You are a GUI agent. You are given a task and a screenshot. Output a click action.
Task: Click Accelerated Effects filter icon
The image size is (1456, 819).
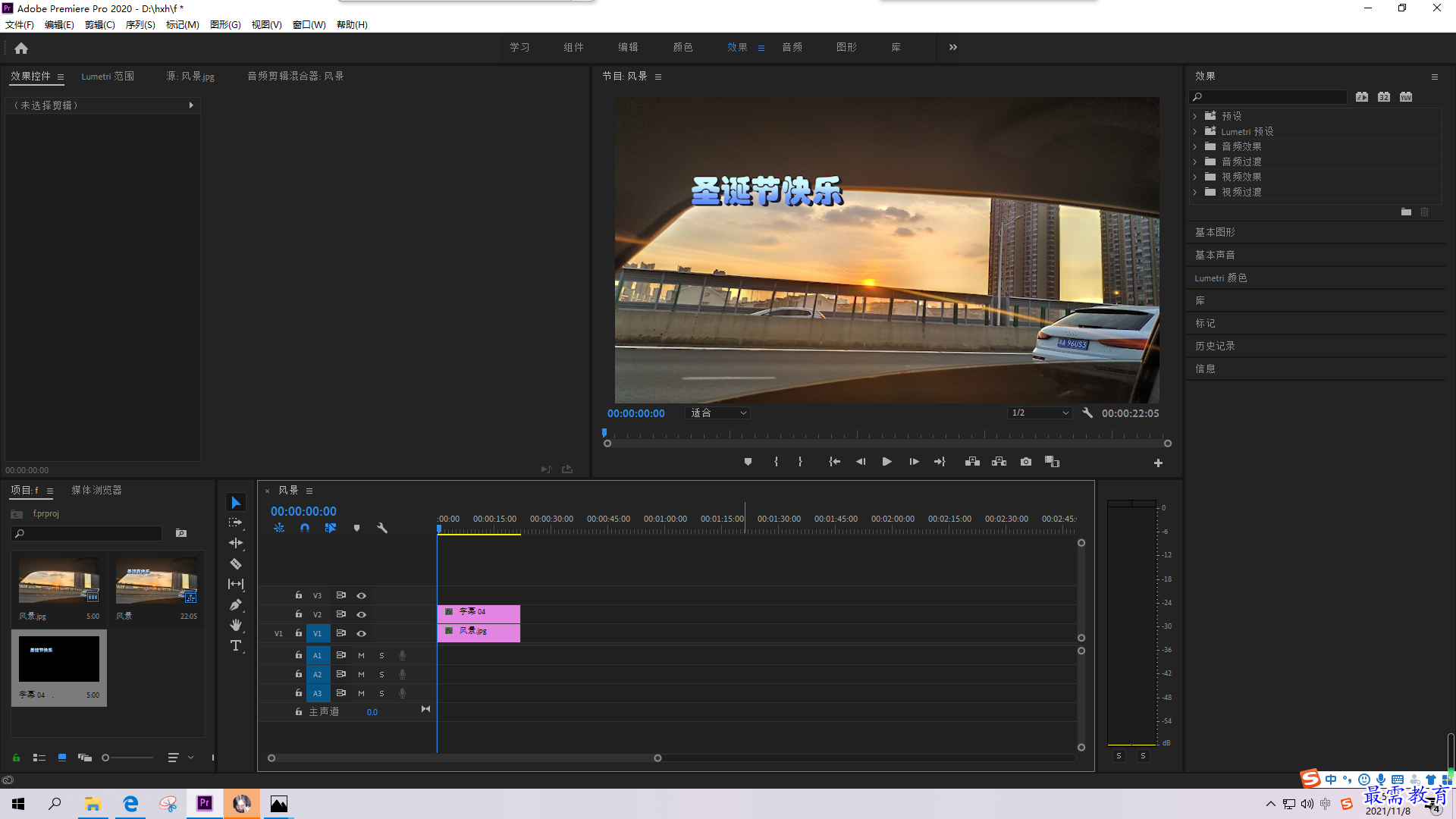click(x=1362, y=96)
